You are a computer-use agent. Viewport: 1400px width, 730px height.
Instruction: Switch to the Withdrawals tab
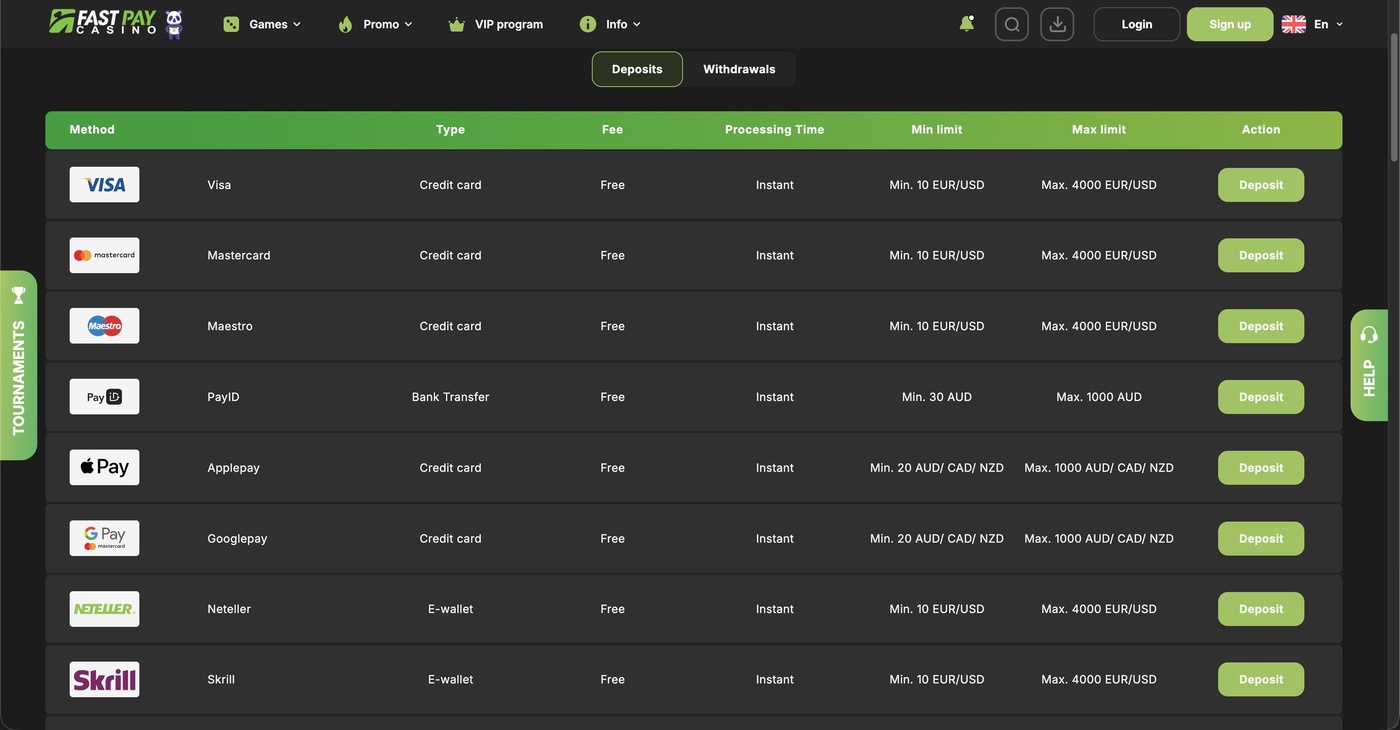(739, 69)
